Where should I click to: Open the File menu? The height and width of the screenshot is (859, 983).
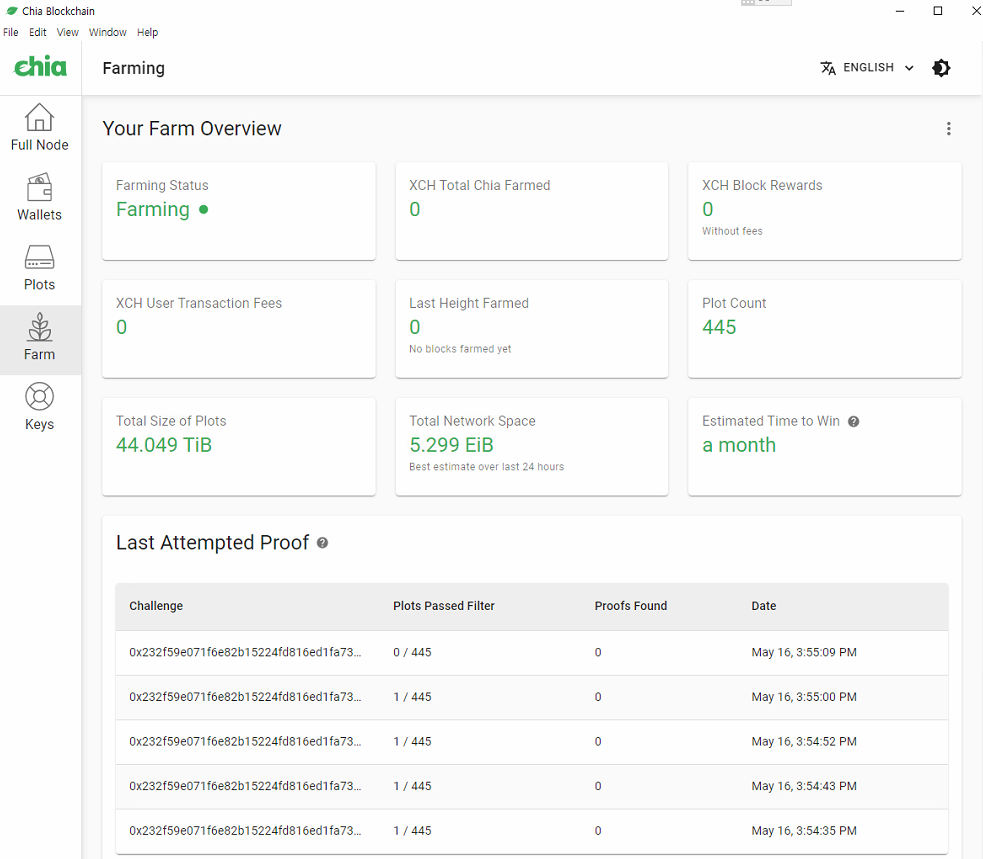pyautogui.click(x=11, y=32)
